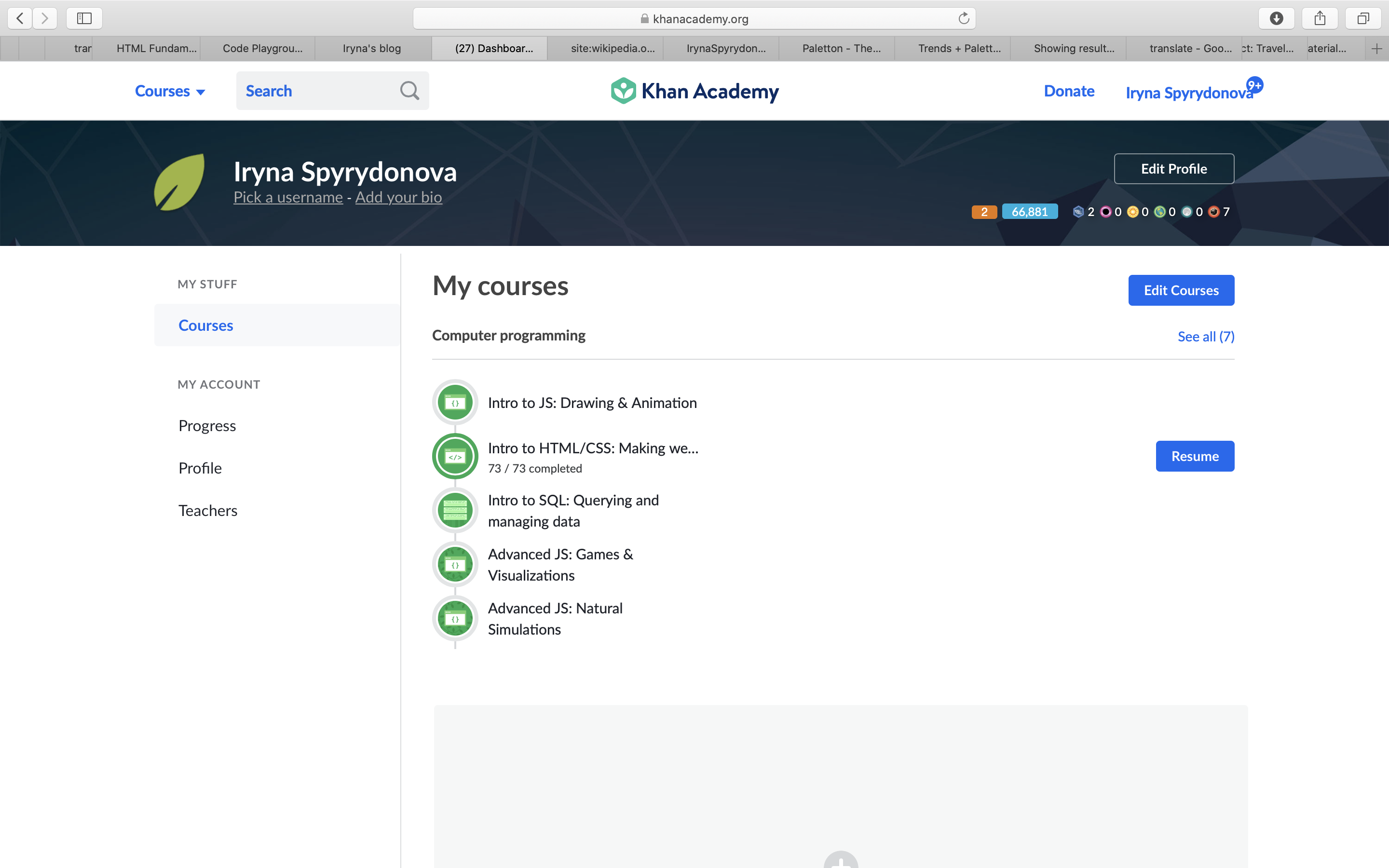
Task: Click the orange streak badge showing 2
Action: click(984, 212)
